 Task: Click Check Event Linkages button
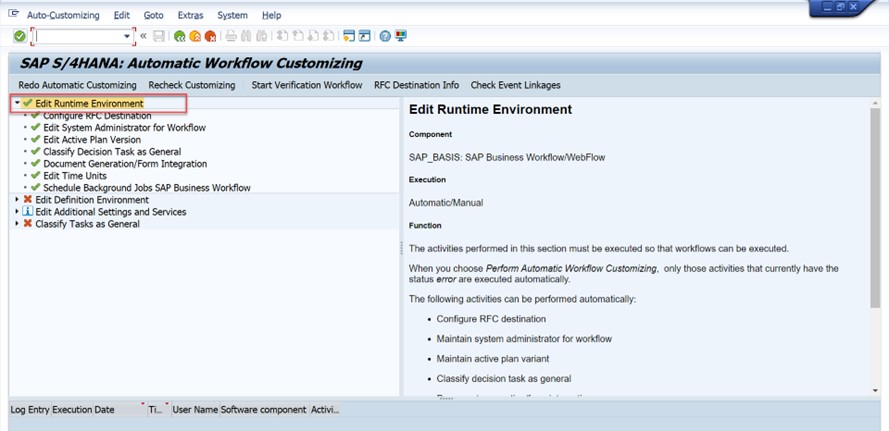pyautogui.click(x=515, y=85)
